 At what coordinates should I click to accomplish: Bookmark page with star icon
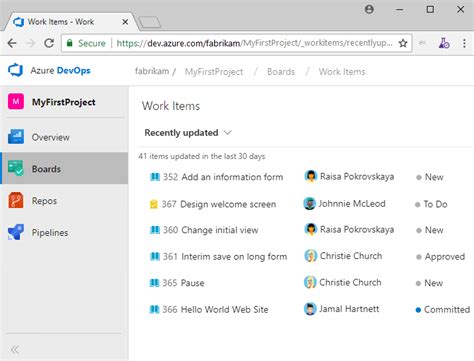point(403,43)
